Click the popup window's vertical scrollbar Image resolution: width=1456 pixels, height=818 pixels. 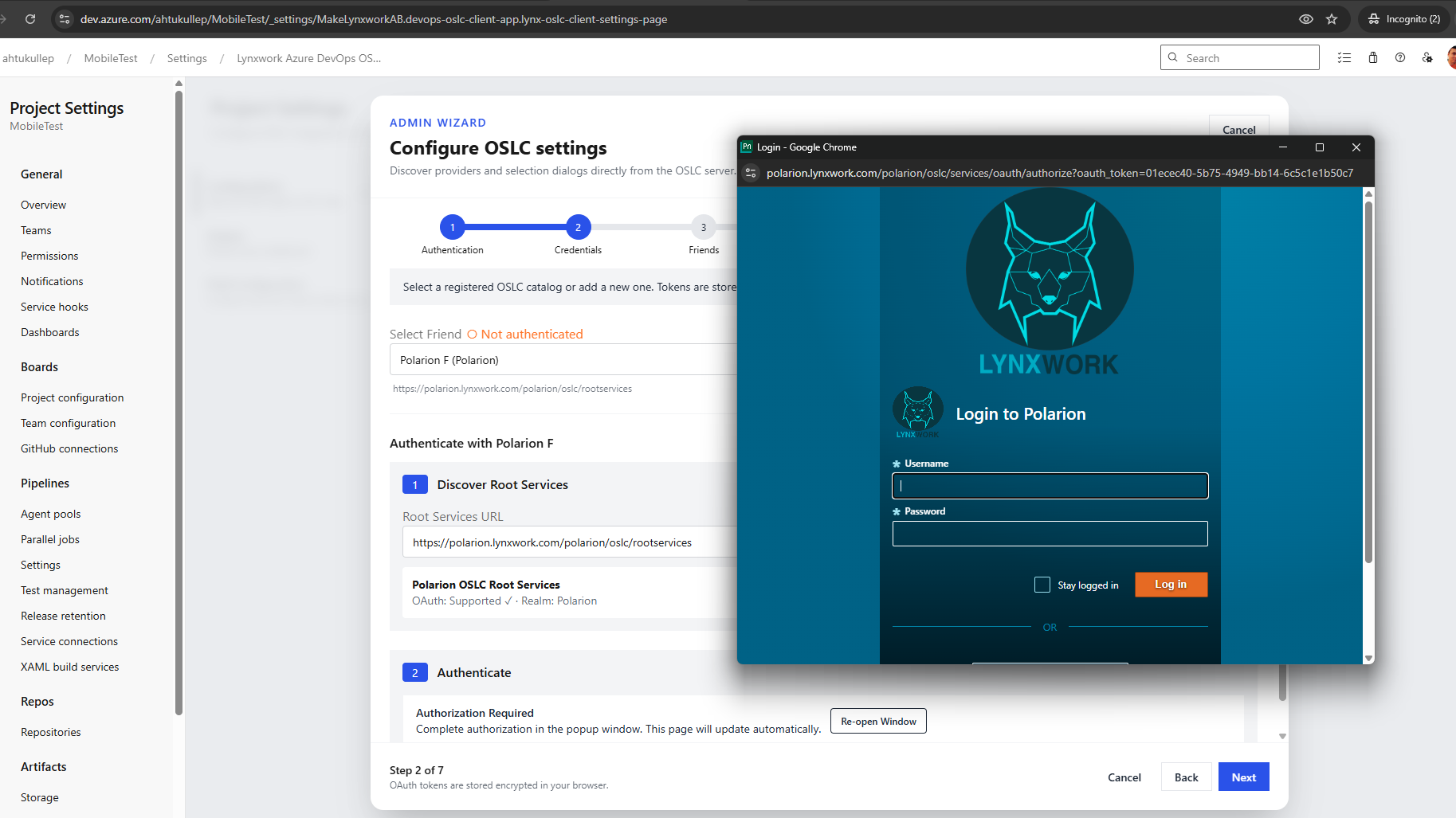[x=1368, y=381]
